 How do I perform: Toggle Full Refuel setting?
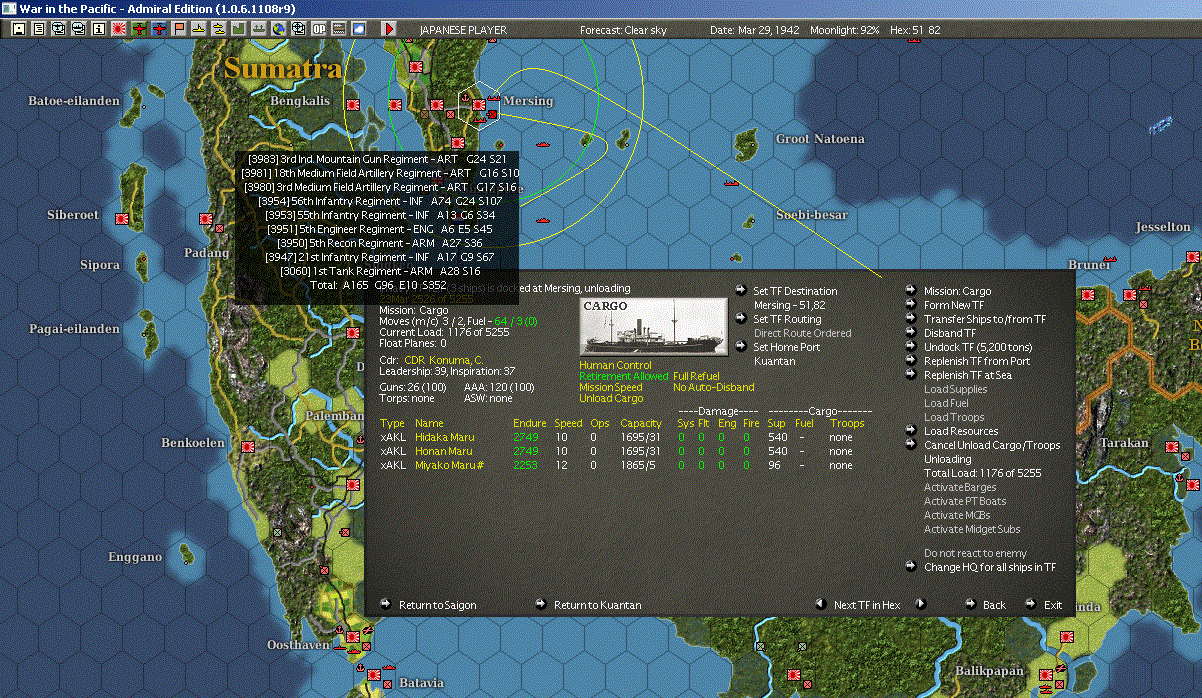click(696, 376)
